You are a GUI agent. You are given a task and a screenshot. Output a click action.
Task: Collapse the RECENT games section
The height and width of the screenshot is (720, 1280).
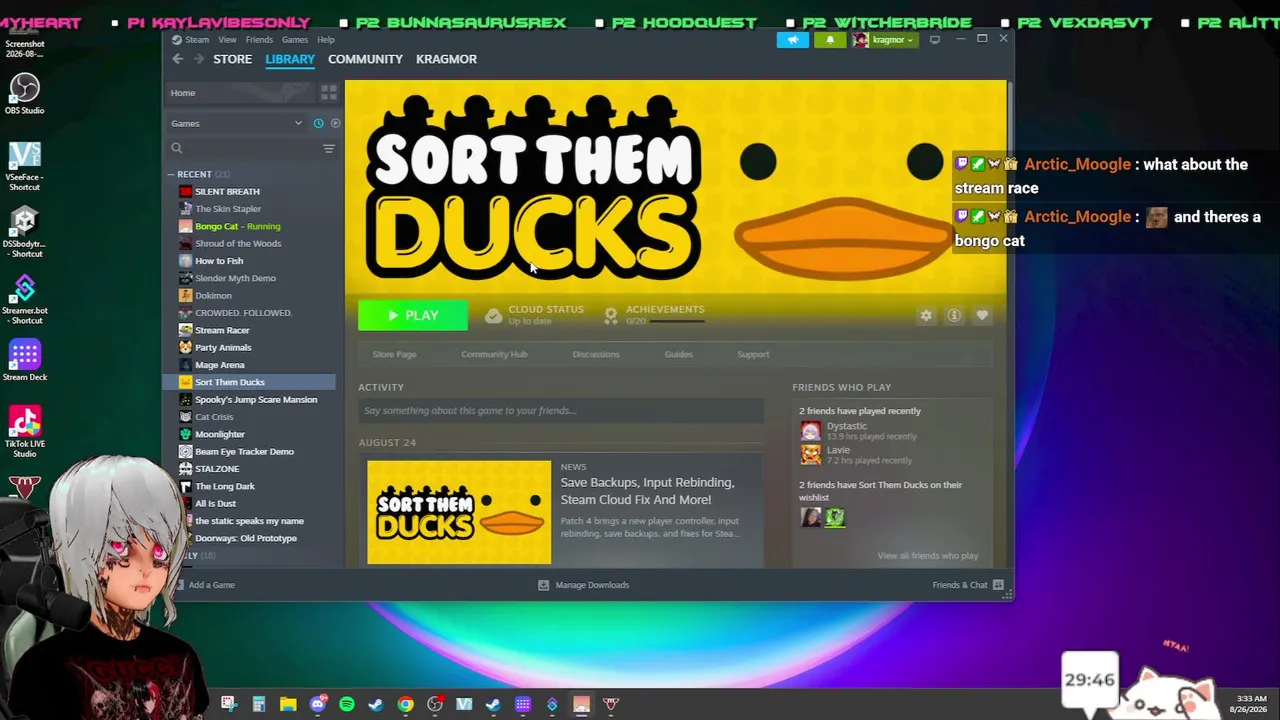pos(171,175)
